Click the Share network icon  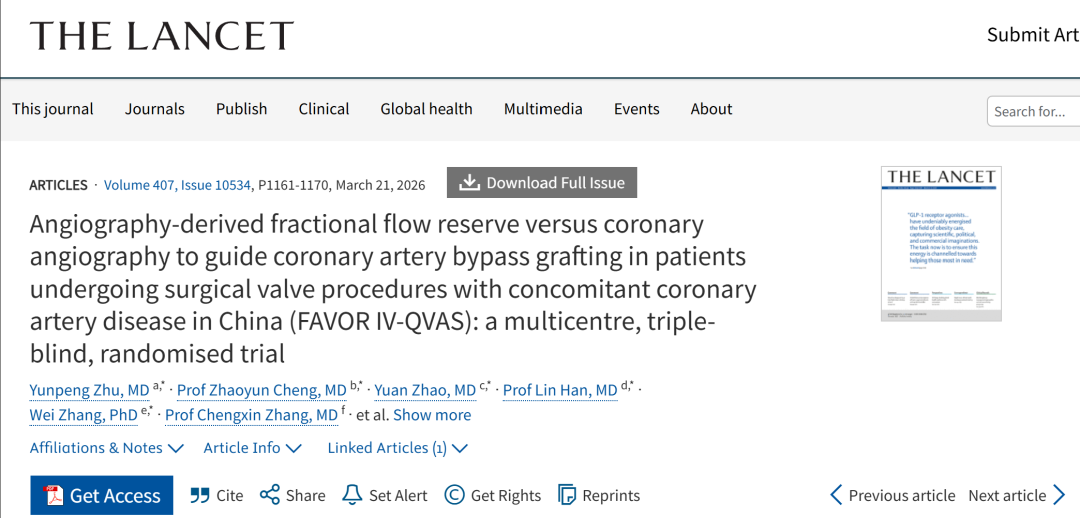269,495
